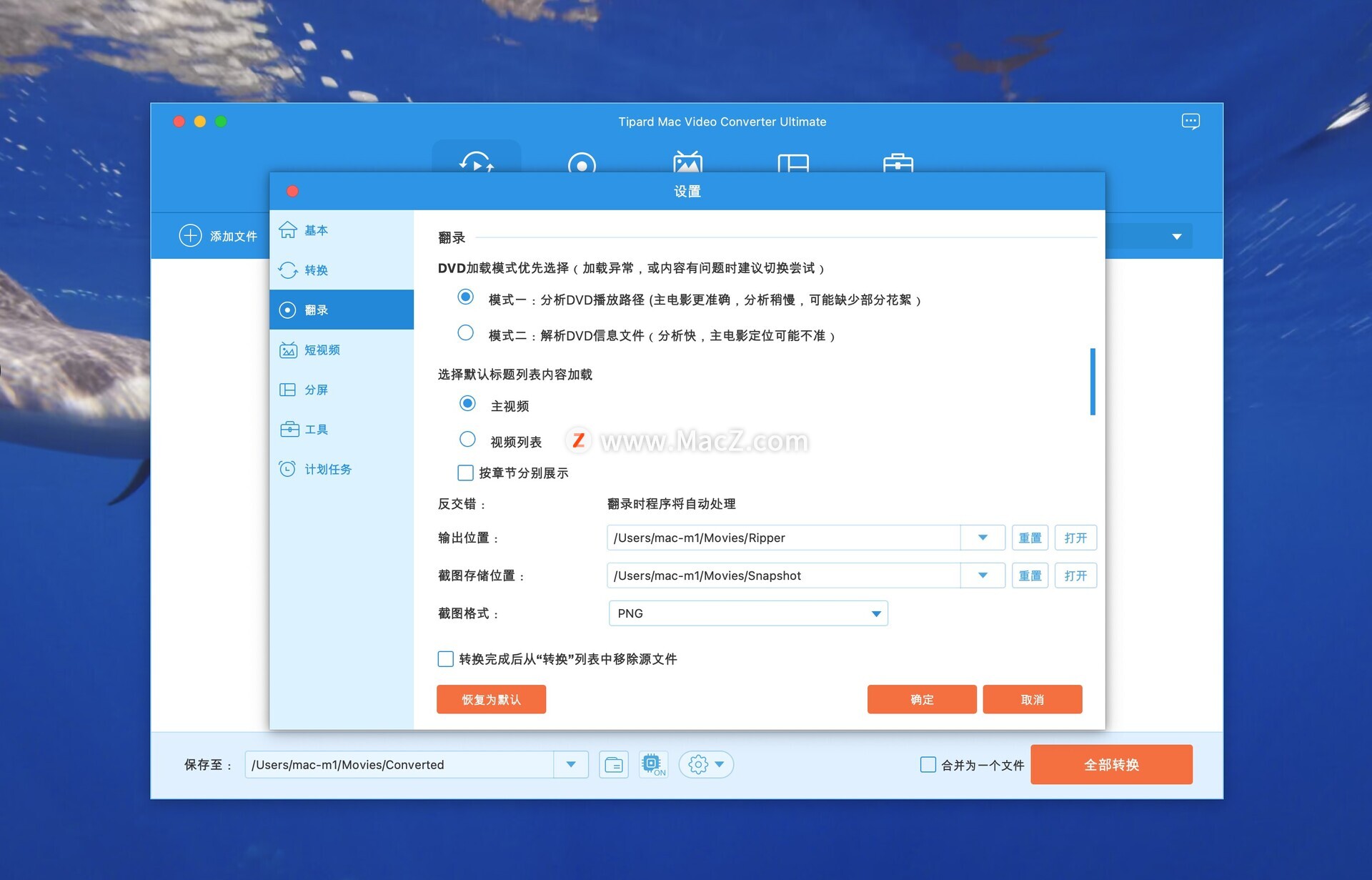Click the plus icon to add a file
The image size is (1372, 880).
tap(190, 236)
